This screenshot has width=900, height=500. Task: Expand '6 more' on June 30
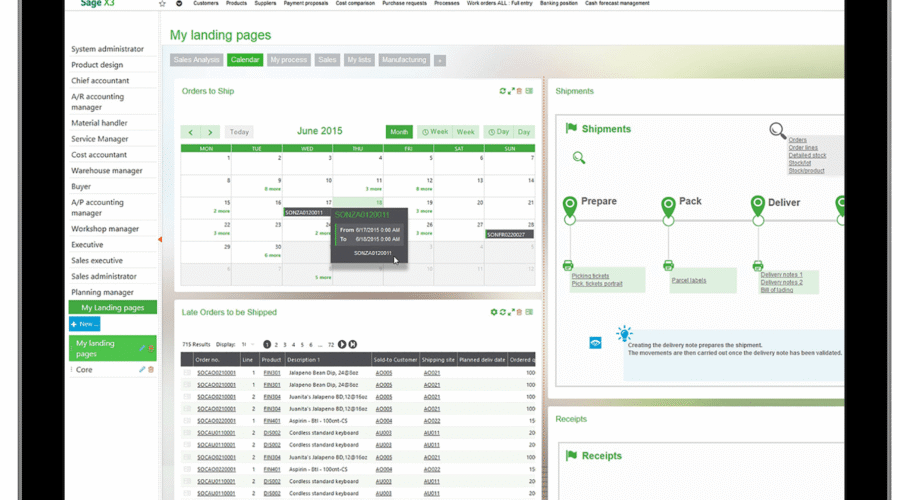[x=272, y=255]
